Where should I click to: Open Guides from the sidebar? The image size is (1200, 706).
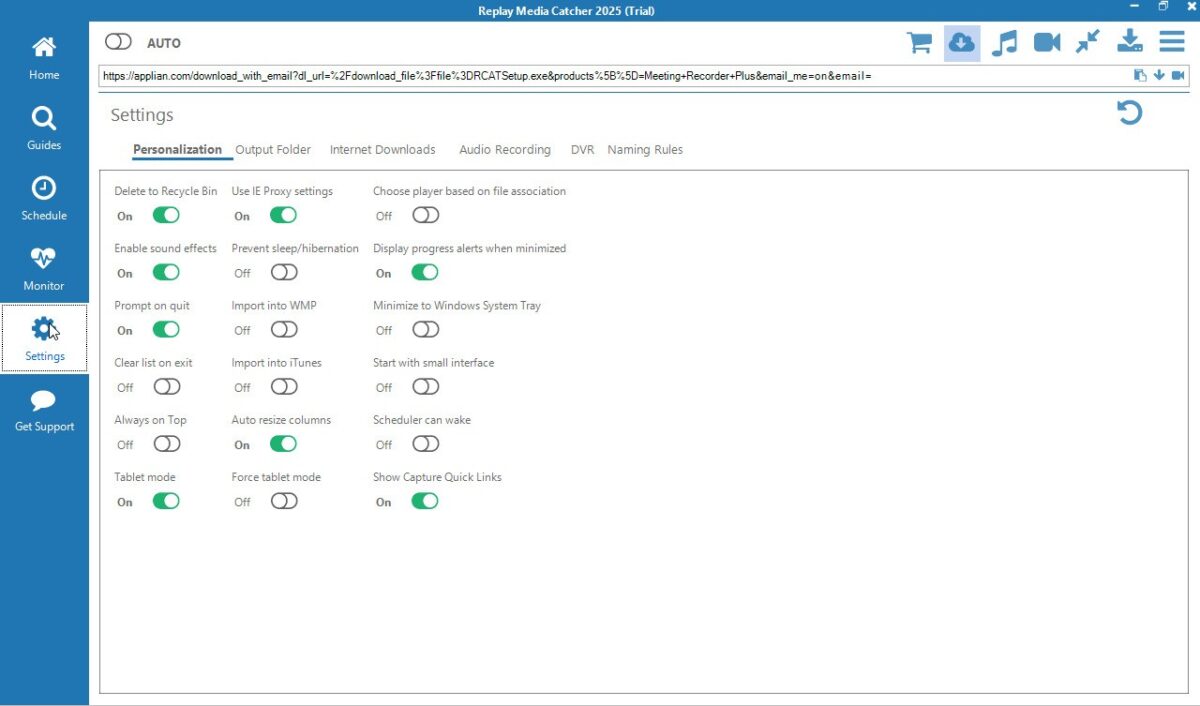click(x=44, y=129)
